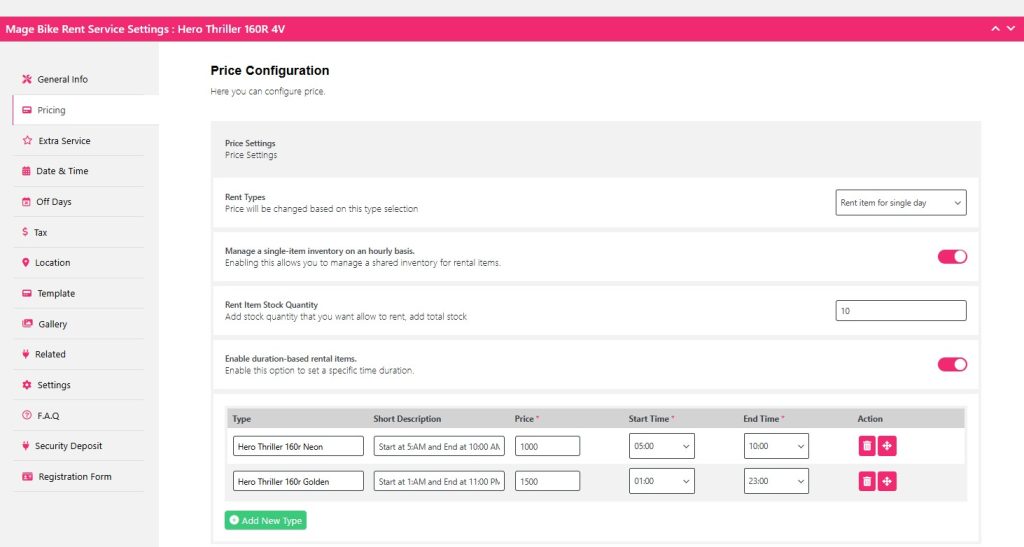Delete the Hero Thriller 160r Golden row
Viewport: 1024px width, 547px height.
(x=867, y=482)
